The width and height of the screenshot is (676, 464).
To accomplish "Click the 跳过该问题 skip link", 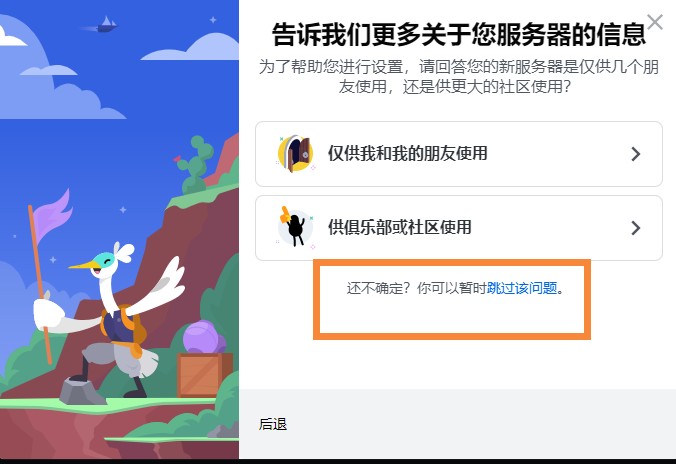I will coord(522,288).
